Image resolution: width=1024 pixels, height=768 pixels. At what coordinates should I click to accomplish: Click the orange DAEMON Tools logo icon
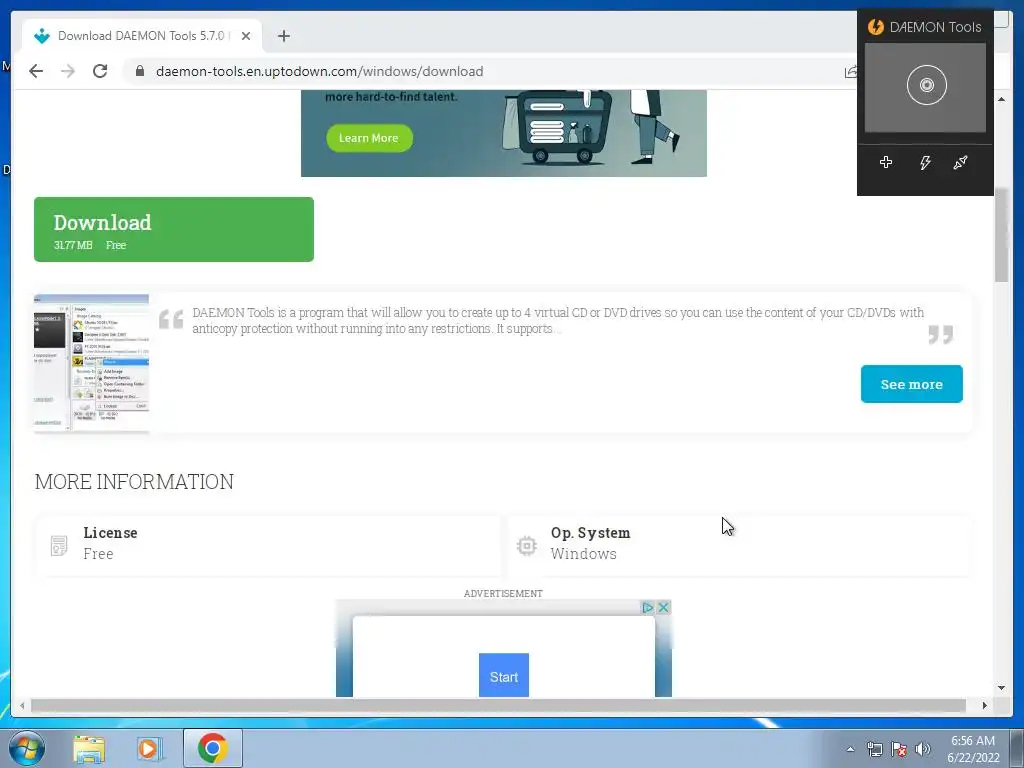[876, 27]
